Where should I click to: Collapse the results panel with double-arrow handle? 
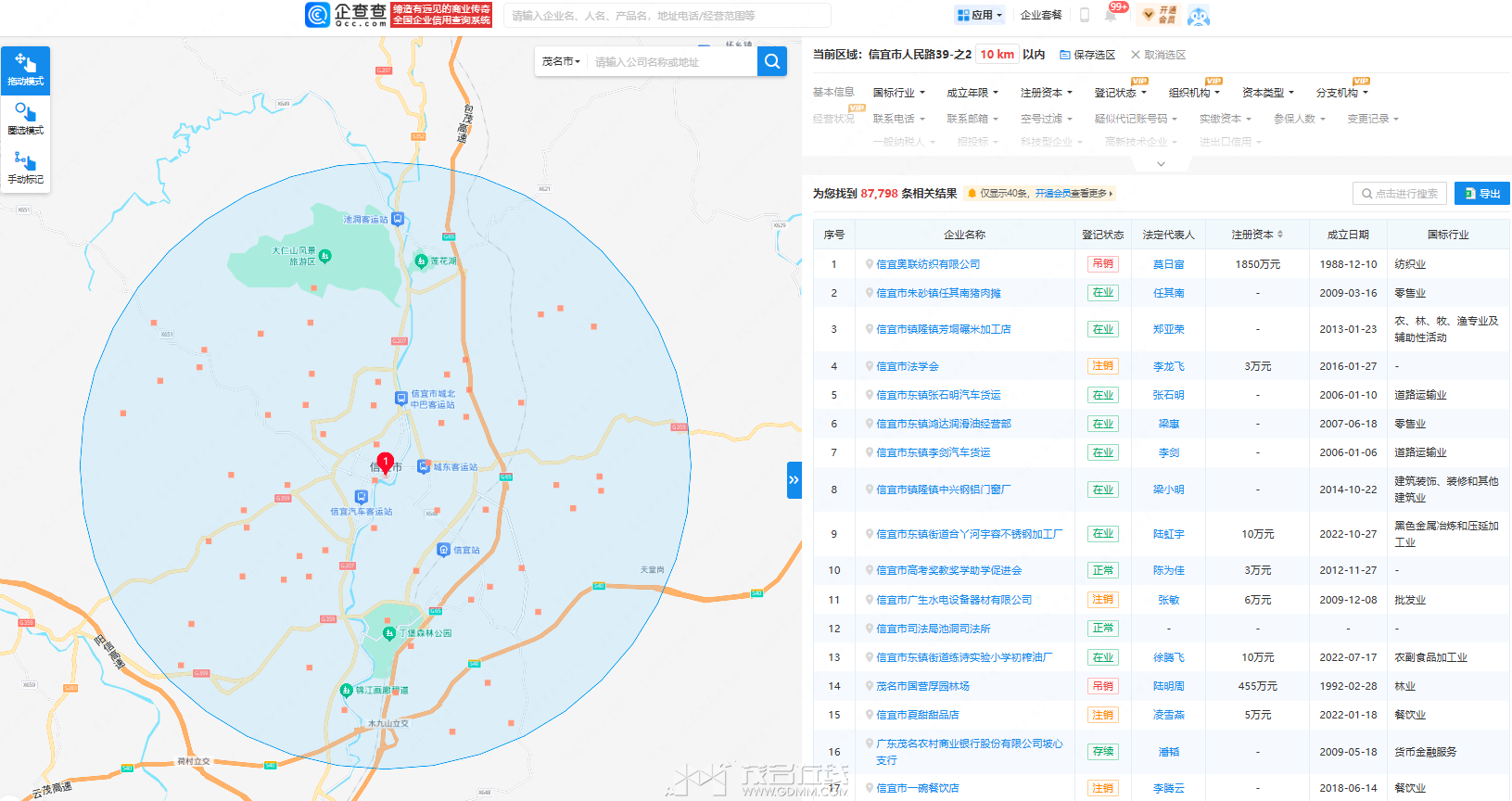(x=794, y=479)
